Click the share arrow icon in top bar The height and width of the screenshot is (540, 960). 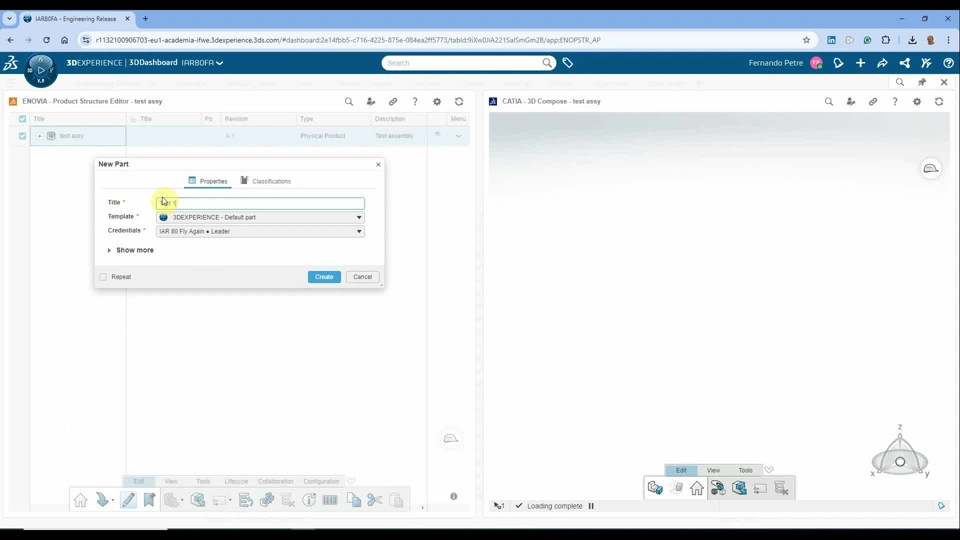point(882,62)
